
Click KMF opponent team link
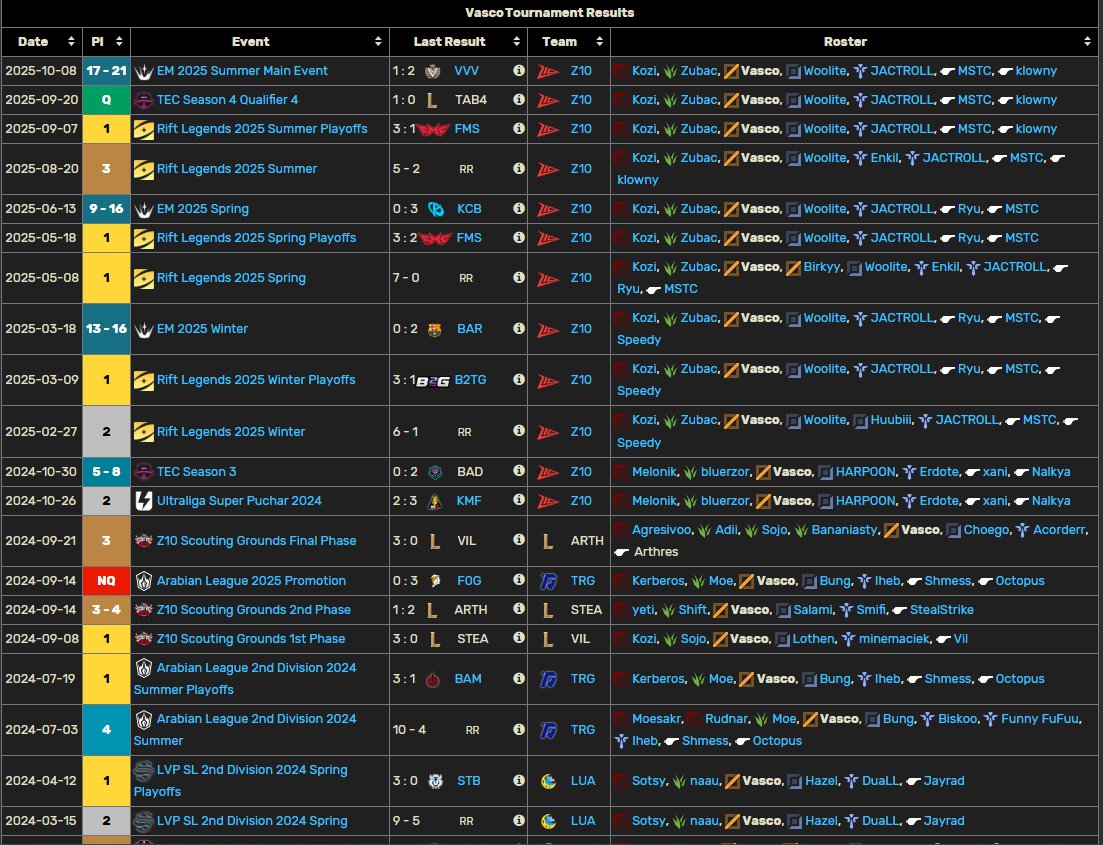point(468,500)
